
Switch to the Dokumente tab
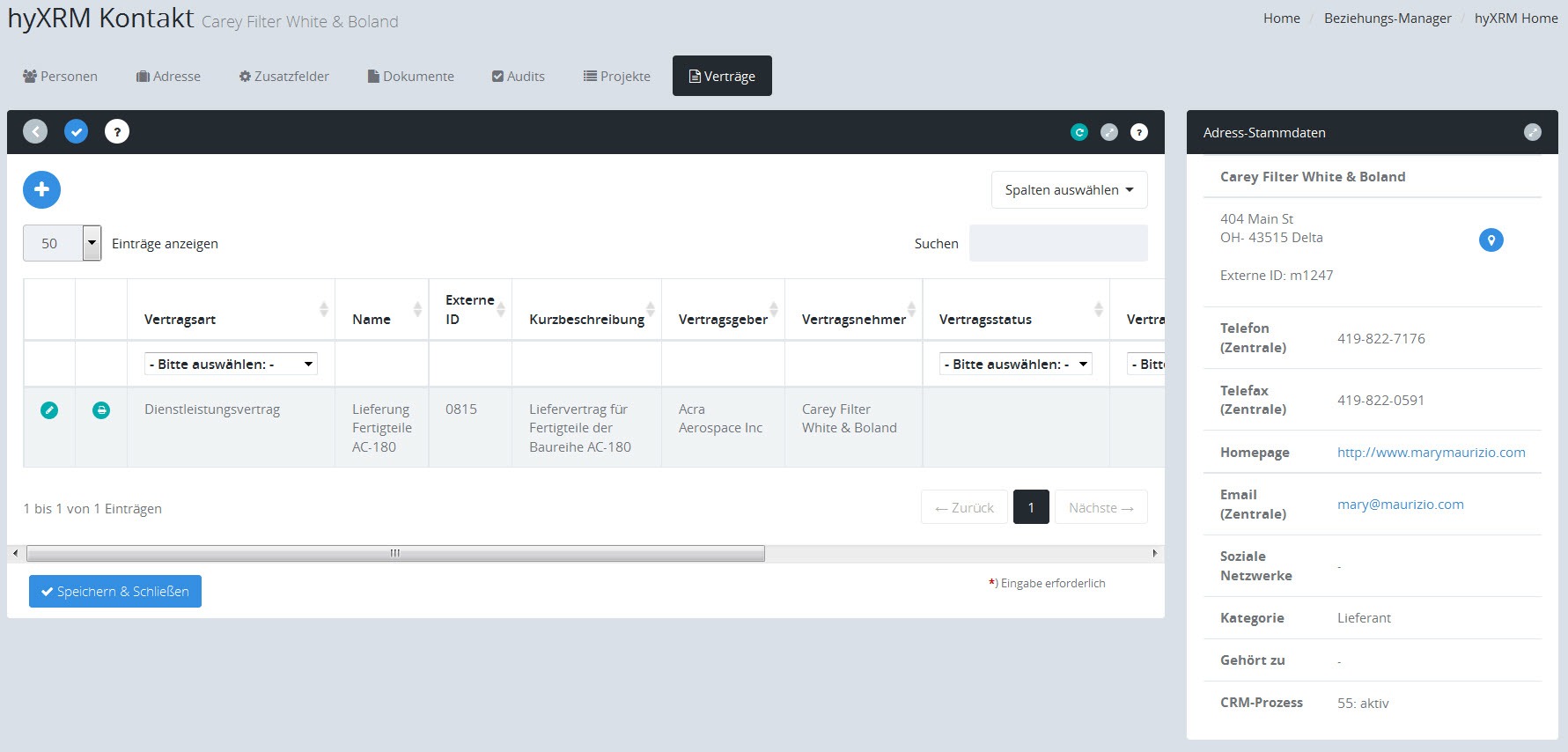point(410,77)
